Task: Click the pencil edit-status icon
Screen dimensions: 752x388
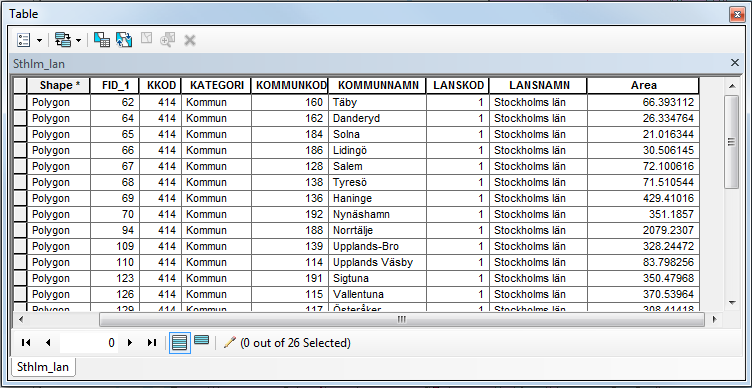Action: pyautogui.click(x=230, y=342)
